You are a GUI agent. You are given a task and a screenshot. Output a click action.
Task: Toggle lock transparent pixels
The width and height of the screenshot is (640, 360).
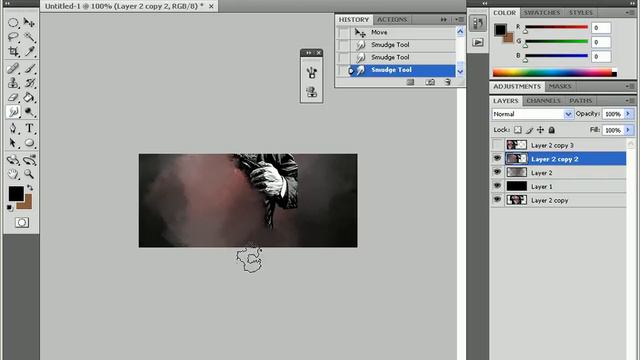point(518,130)
